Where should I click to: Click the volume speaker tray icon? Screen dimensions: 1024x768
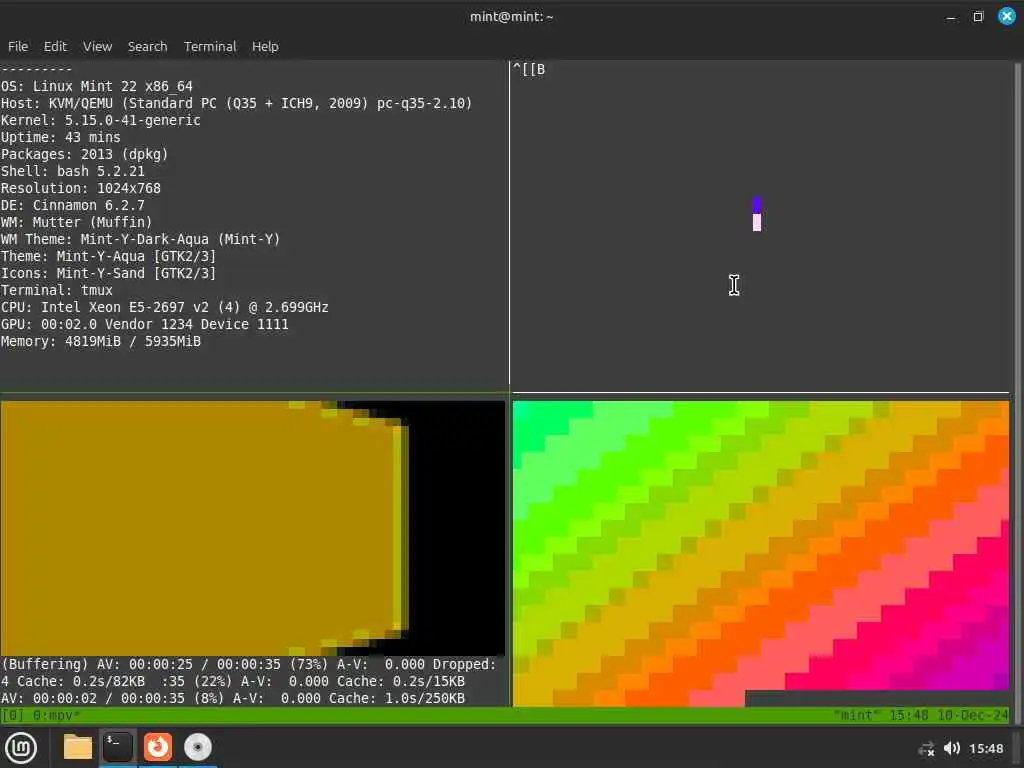(952, 748)
